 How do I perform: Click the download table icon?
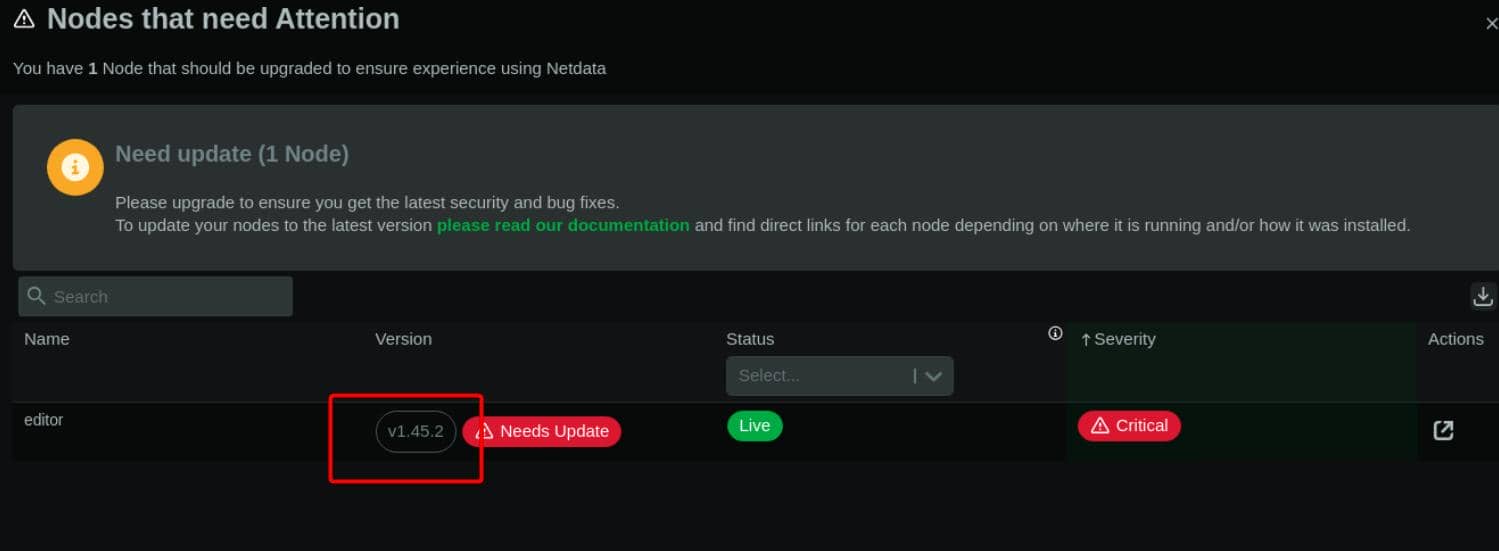[x=1483, y=296]
